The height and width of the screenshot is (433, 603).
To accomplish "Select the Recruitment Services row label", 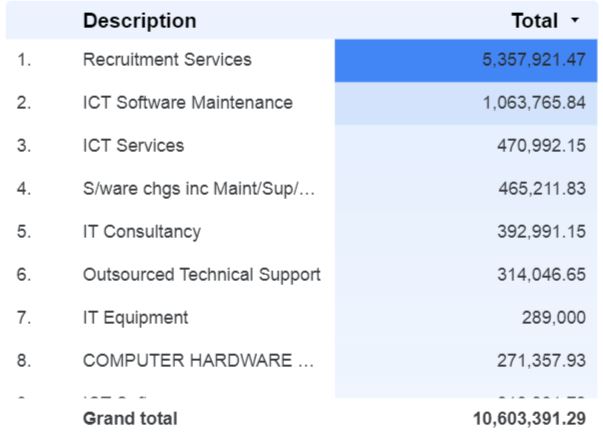I will pyautogui.click(x=167, y=60).
